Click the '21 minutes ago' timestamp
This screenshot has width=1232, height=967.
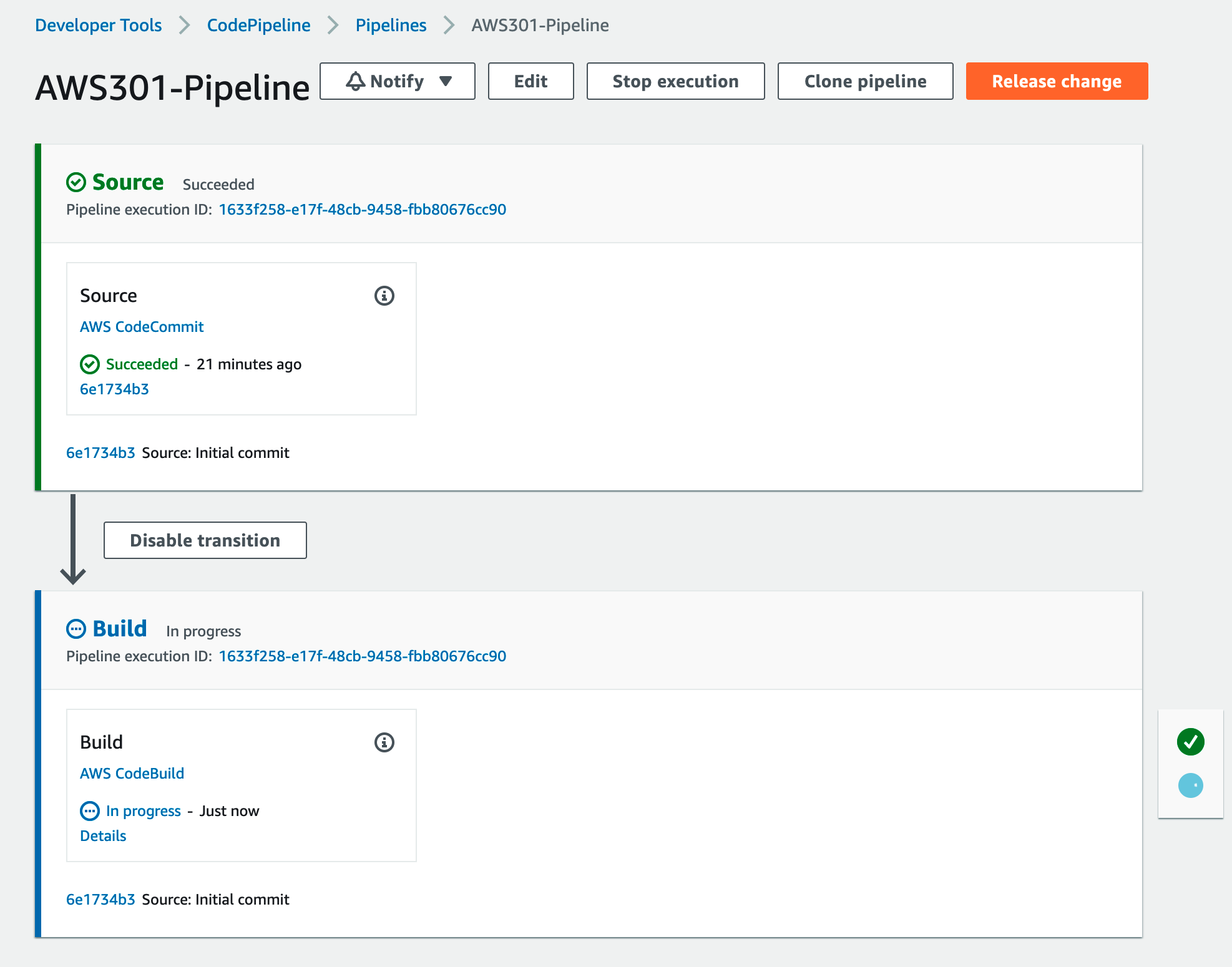[249, 364]
